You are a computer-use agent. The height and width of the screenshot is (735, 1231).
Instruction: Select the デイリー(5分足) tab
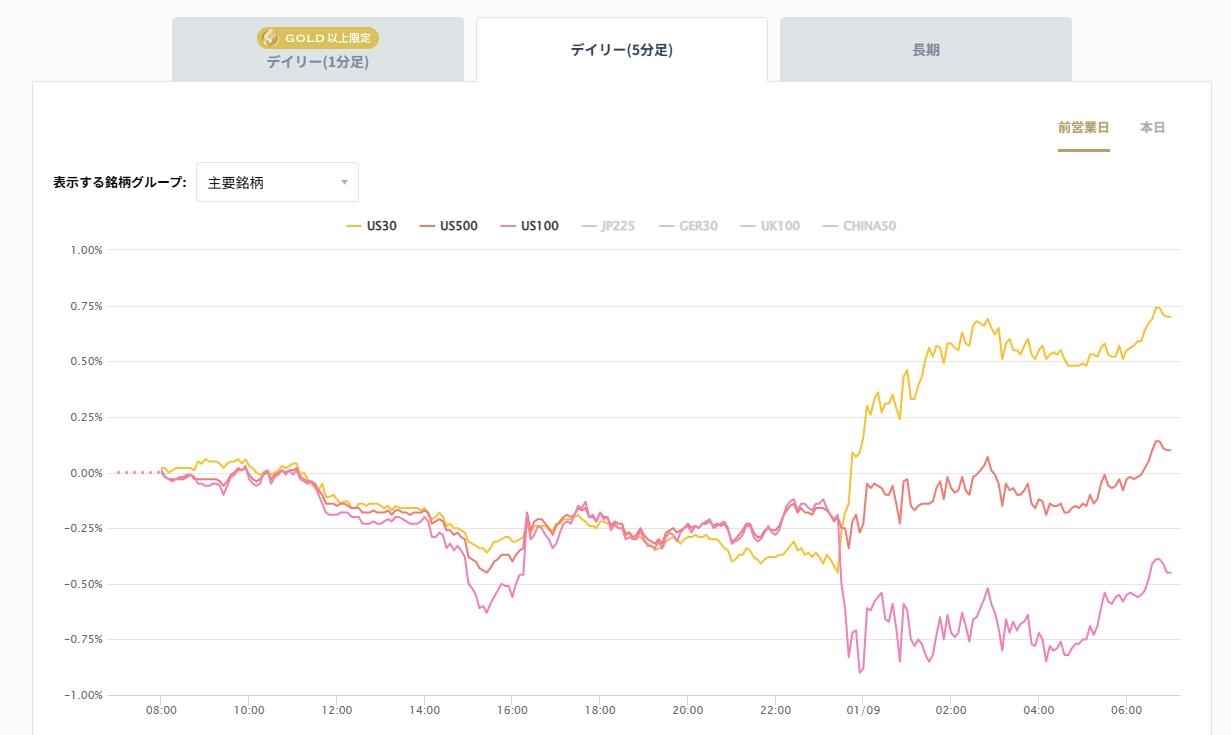tap(621, 50)
